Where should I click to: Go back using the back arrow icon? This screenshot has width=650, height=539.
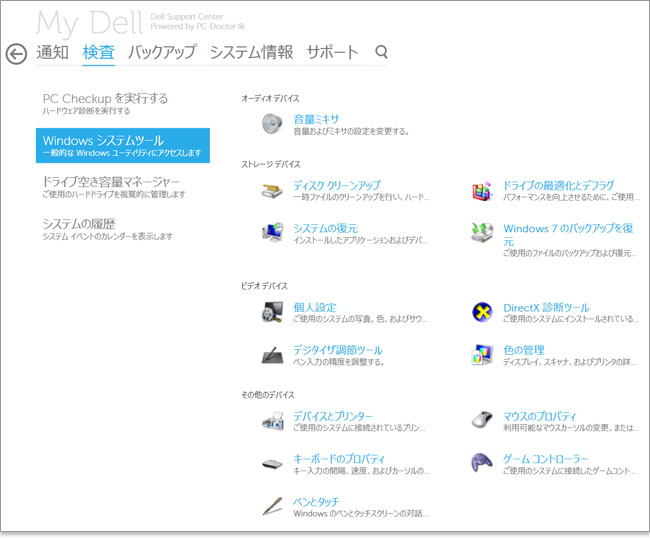16,54
